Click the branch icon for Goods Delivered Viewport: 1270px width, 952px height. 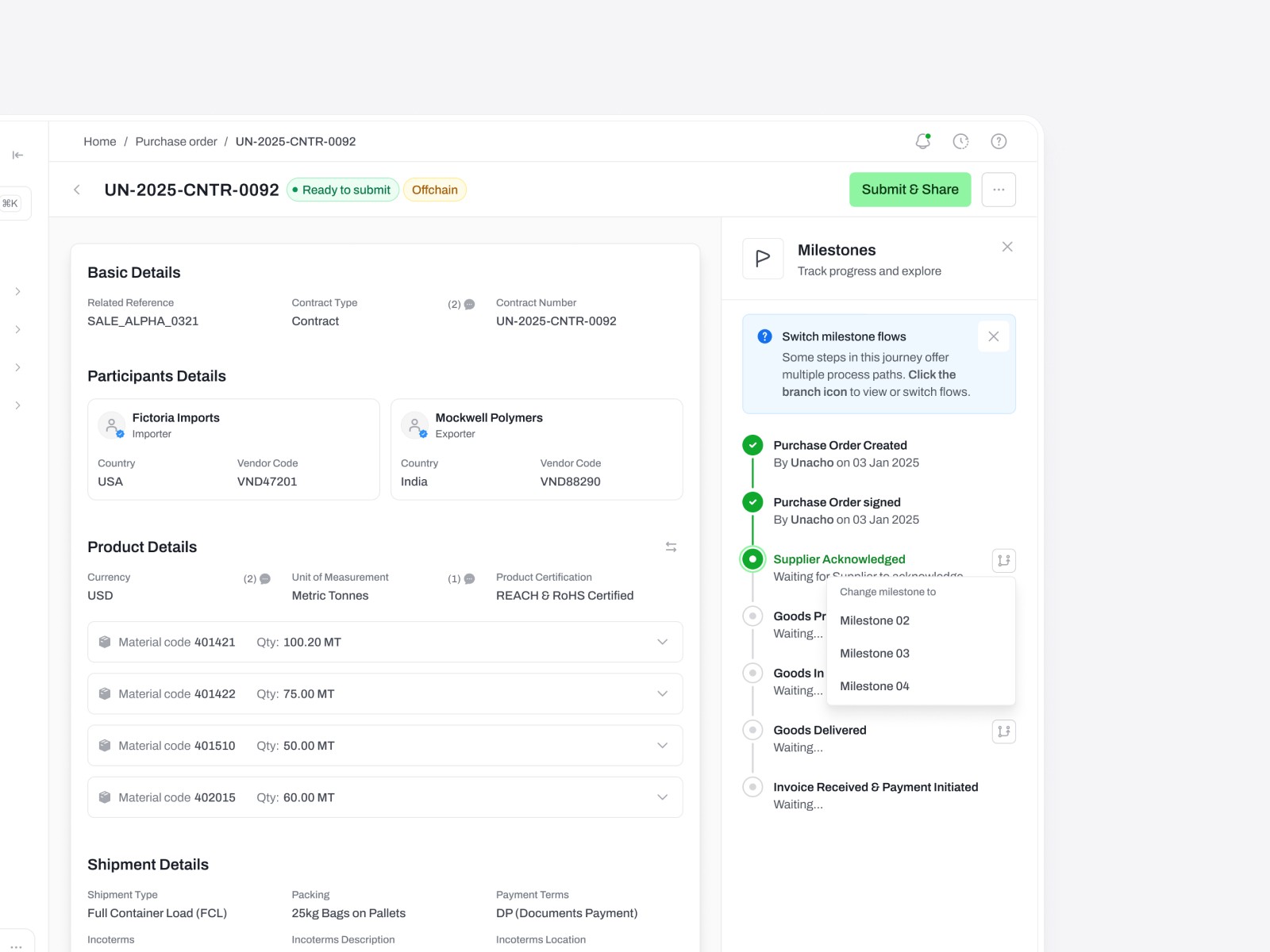[1004, 731]
